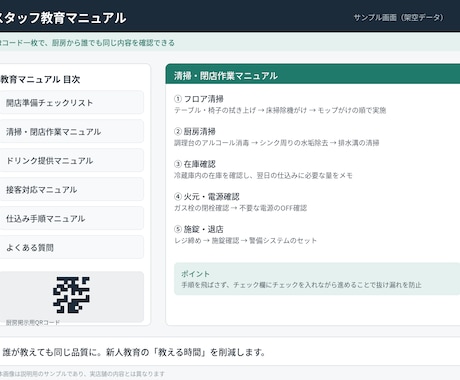Click the footer sample disclaimer note
Image resolution: width=460 pixels, height=380 pixels.
(x=82, y=374)
